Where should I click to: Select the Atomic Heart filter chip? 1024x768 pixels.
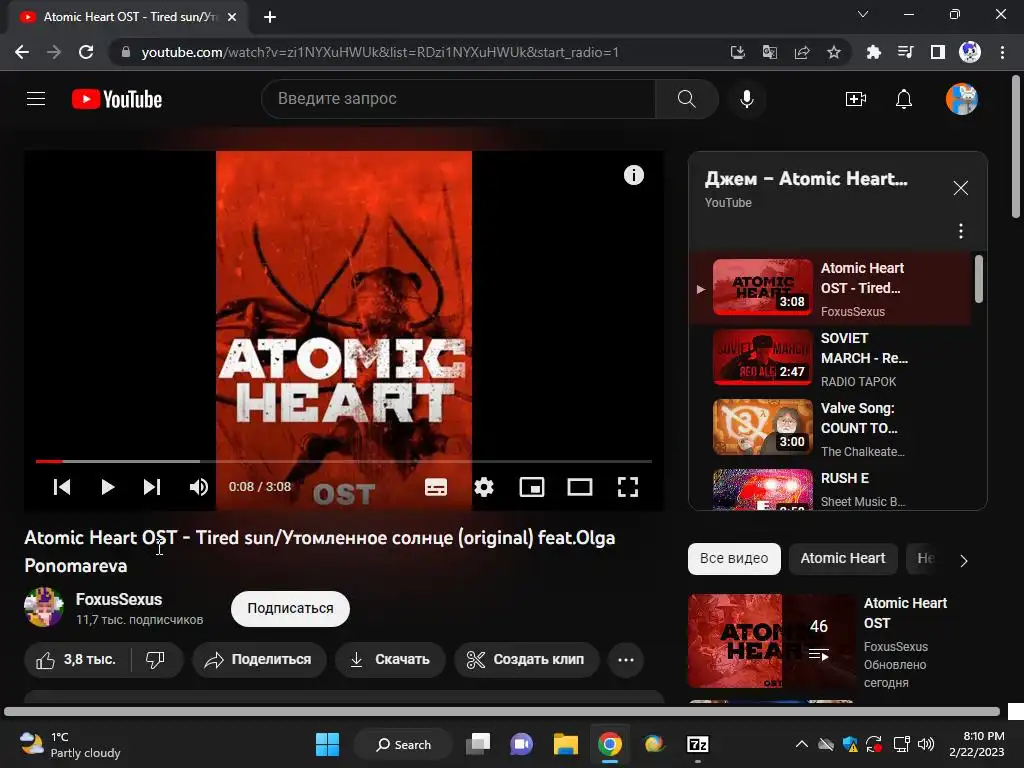pos(842,558)
